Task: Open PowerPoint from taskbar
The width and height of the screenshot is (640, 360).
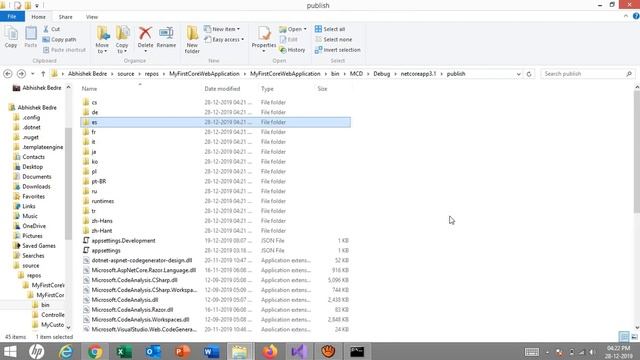Action: (x=182, y=351)
